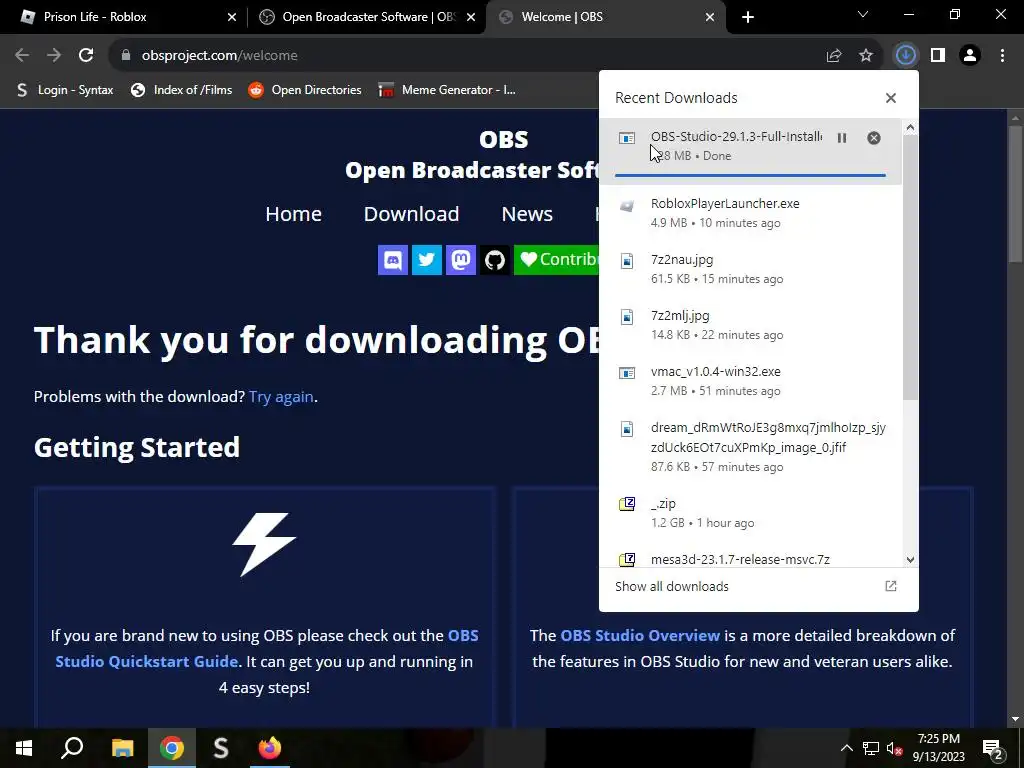
Task: Click the green Contribute button
Action: pyautogui.click(x=556, y=260)
